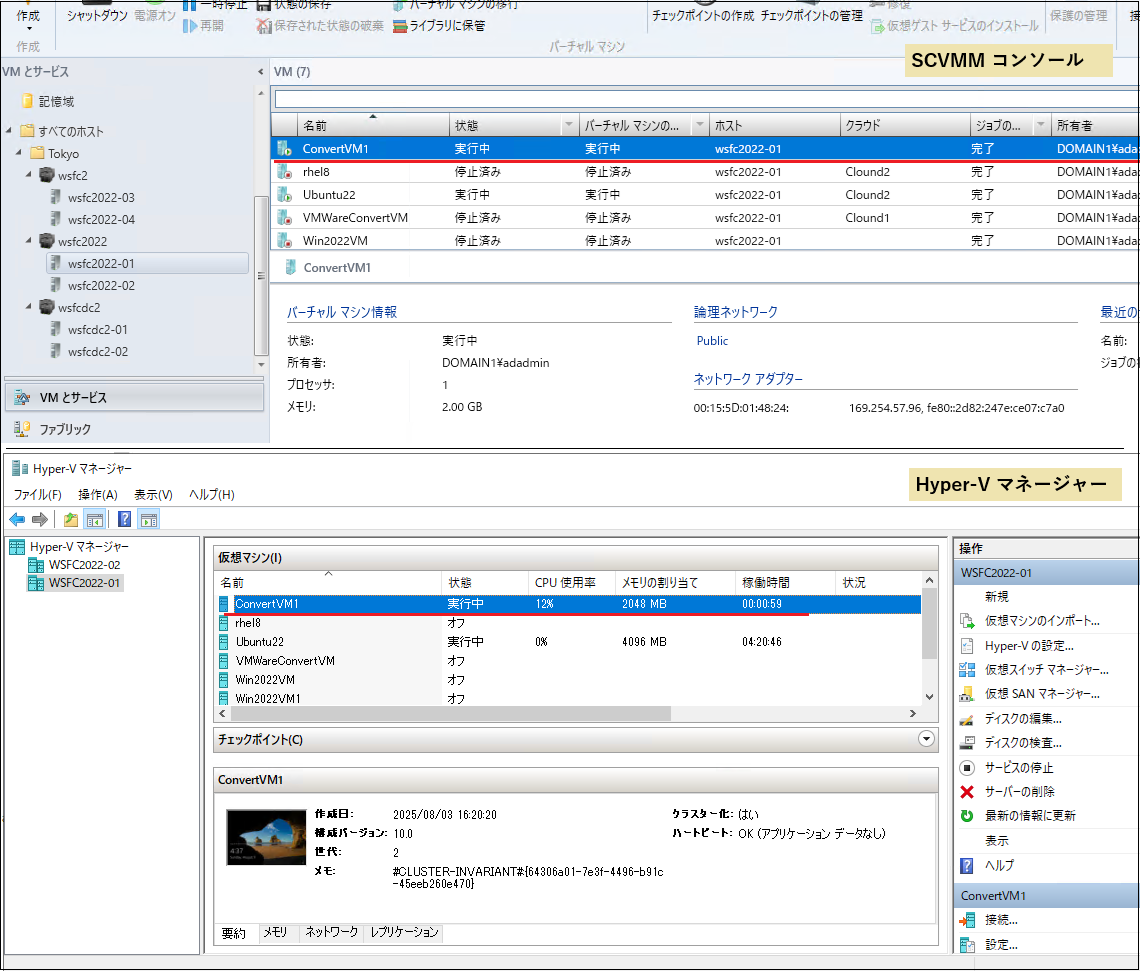Click the forward arrow in Hyper-V Manager toolbar
1140x971 pixels.
pos(40,519)
